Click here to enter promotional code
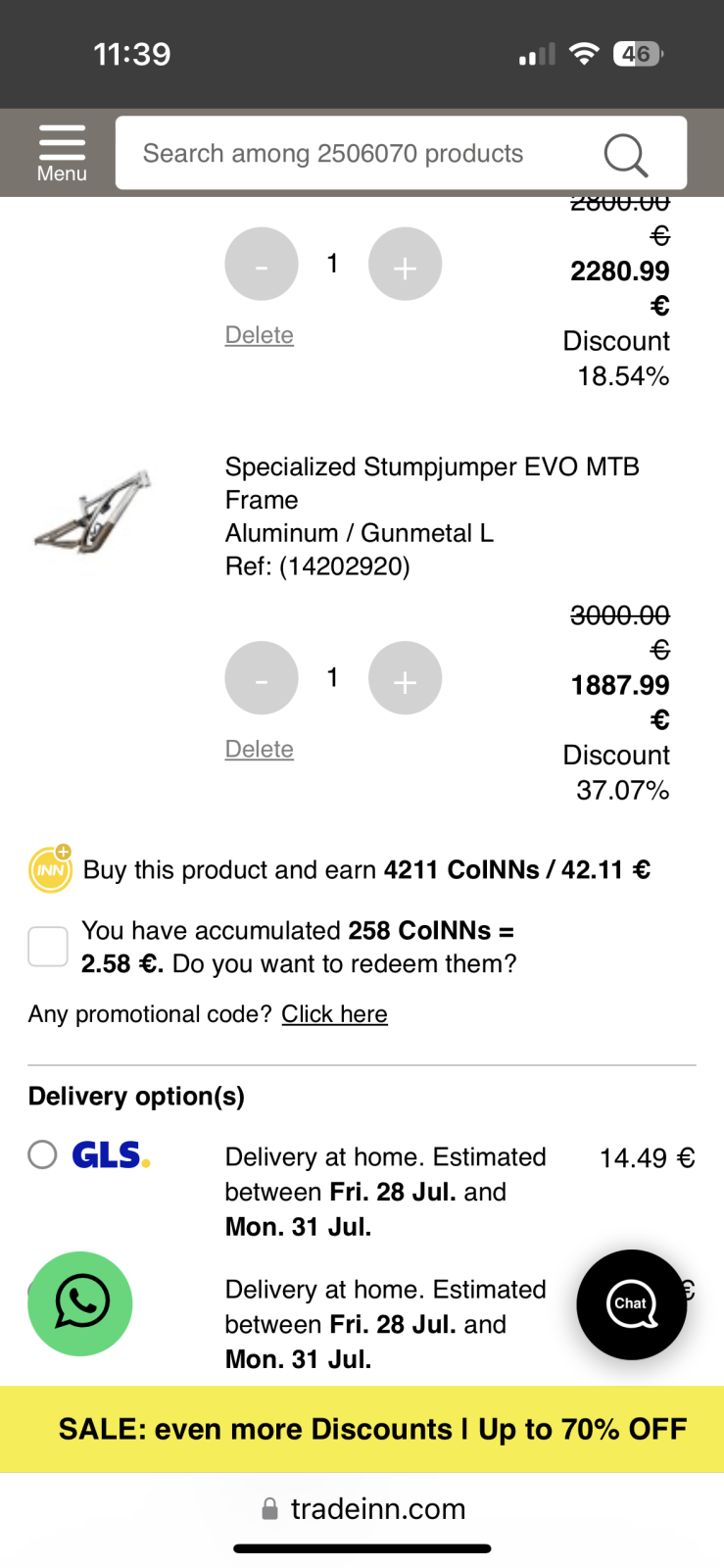 click(x=334, y=1014)
